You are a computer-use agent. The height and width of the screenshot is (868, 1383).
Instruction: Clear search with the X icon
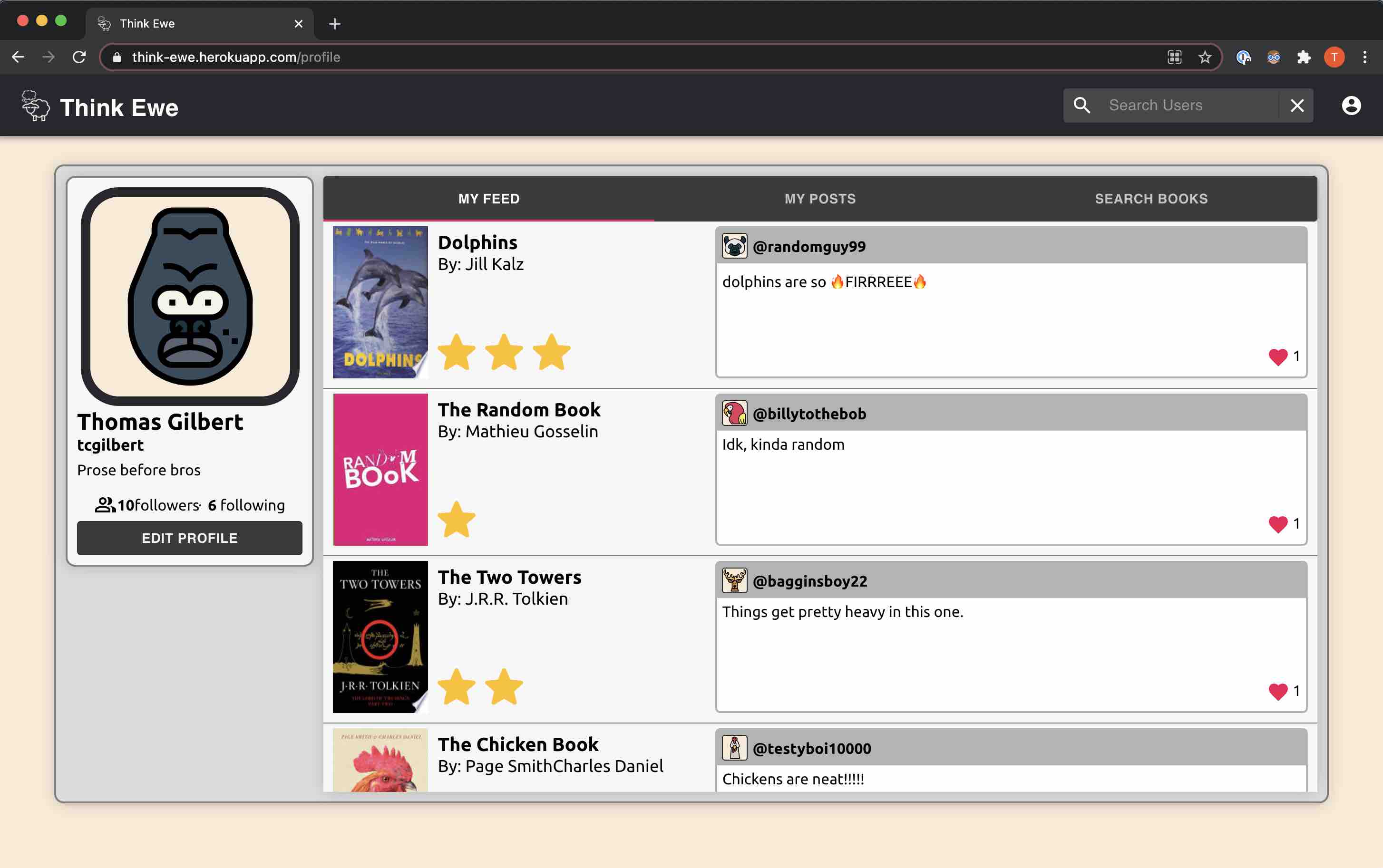1297,106
